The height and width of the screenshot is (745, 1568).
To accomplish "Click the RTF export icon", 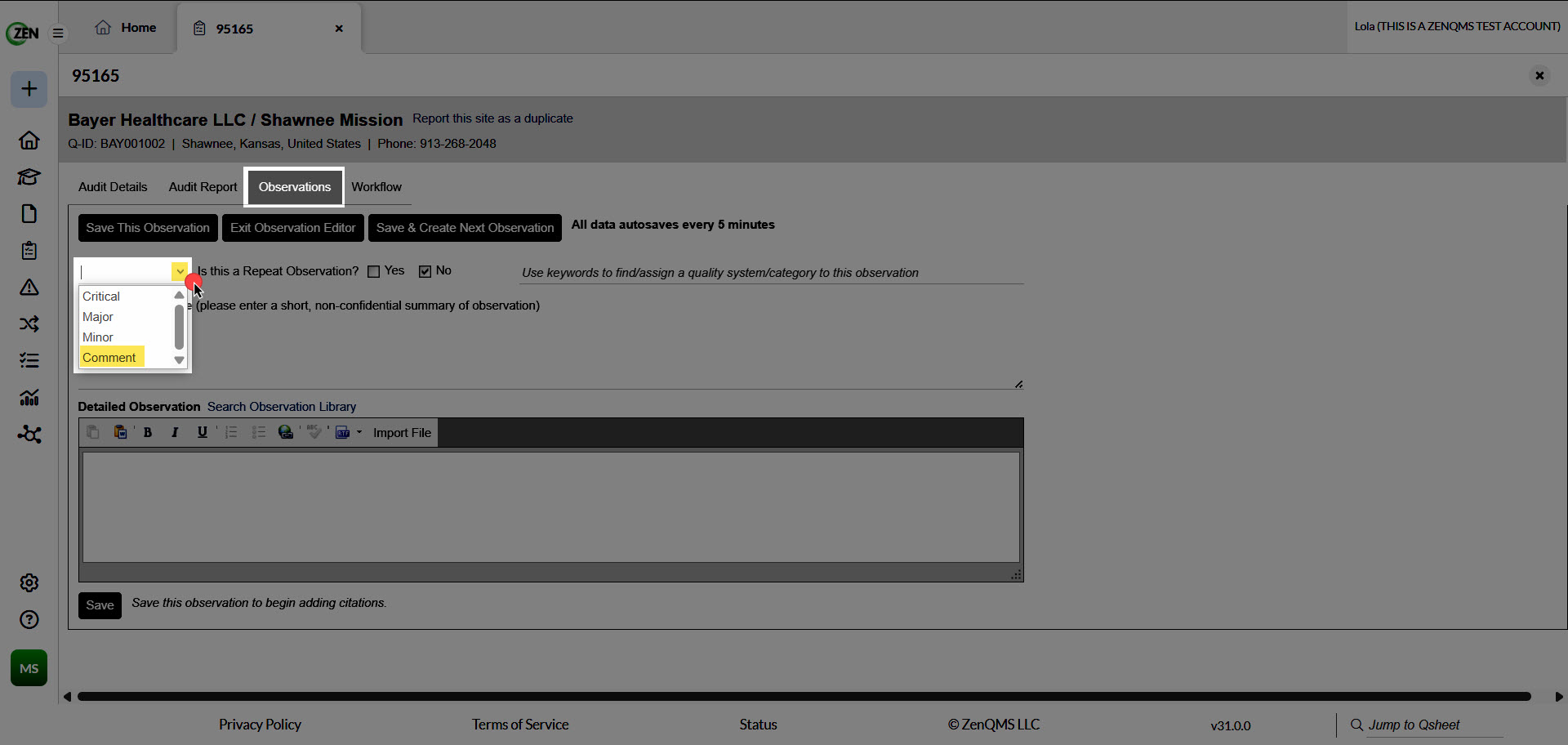I will coord(343,432).
